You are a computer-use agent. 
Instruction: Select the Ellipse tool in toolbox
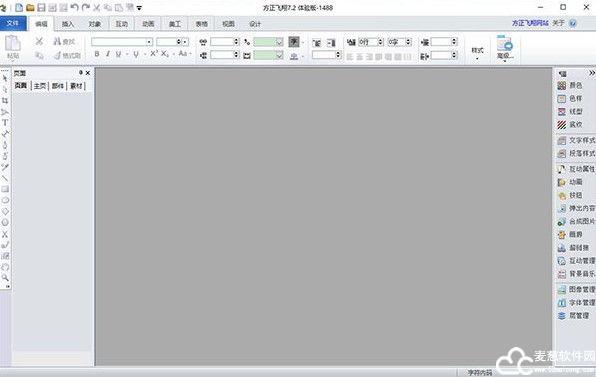(x=5, y=200)
